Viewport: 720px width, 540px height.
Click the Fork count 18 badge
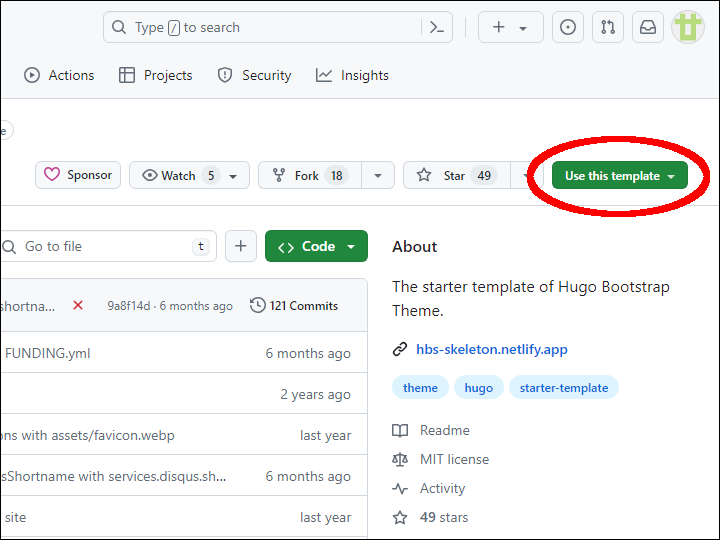tap(337, 175)
